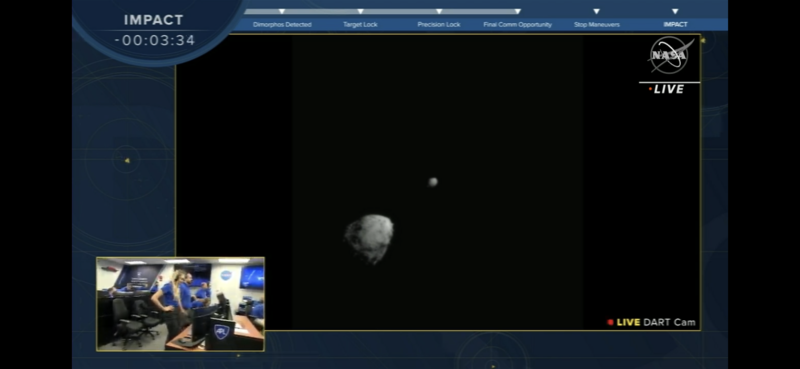
Task: Click the IMPACT timeline marker triangle
Action: (675, 11)
